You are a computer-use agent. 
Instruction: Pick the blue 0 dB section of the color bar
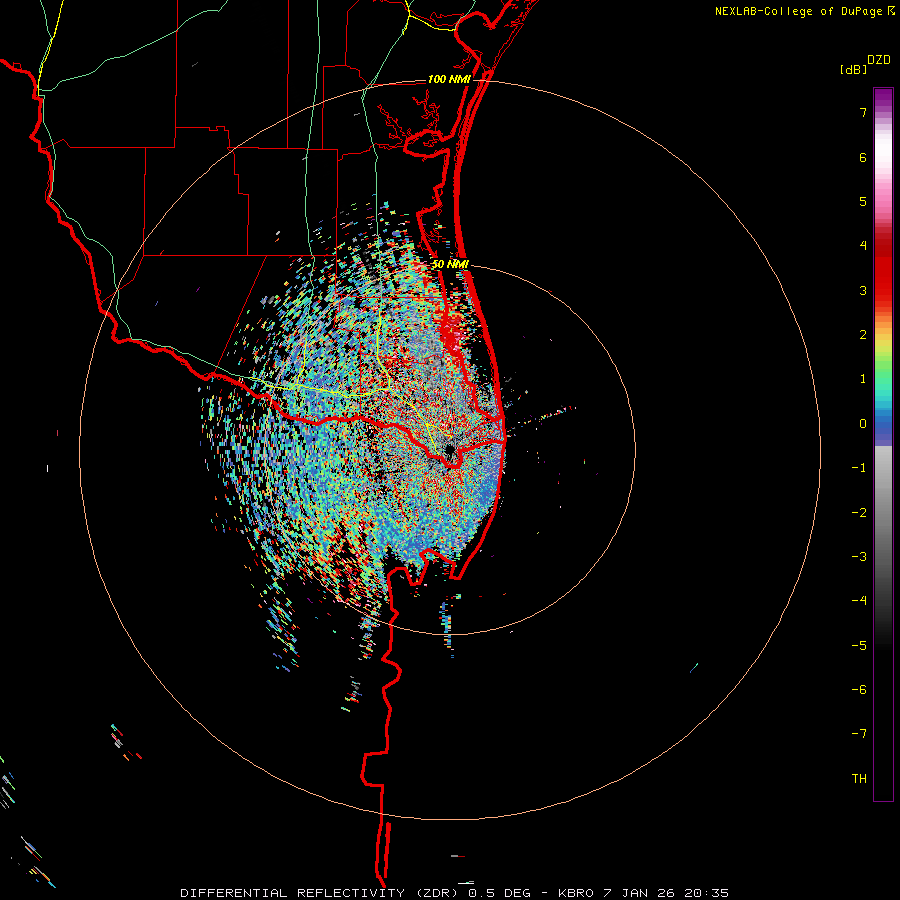[x=883, y=426]
